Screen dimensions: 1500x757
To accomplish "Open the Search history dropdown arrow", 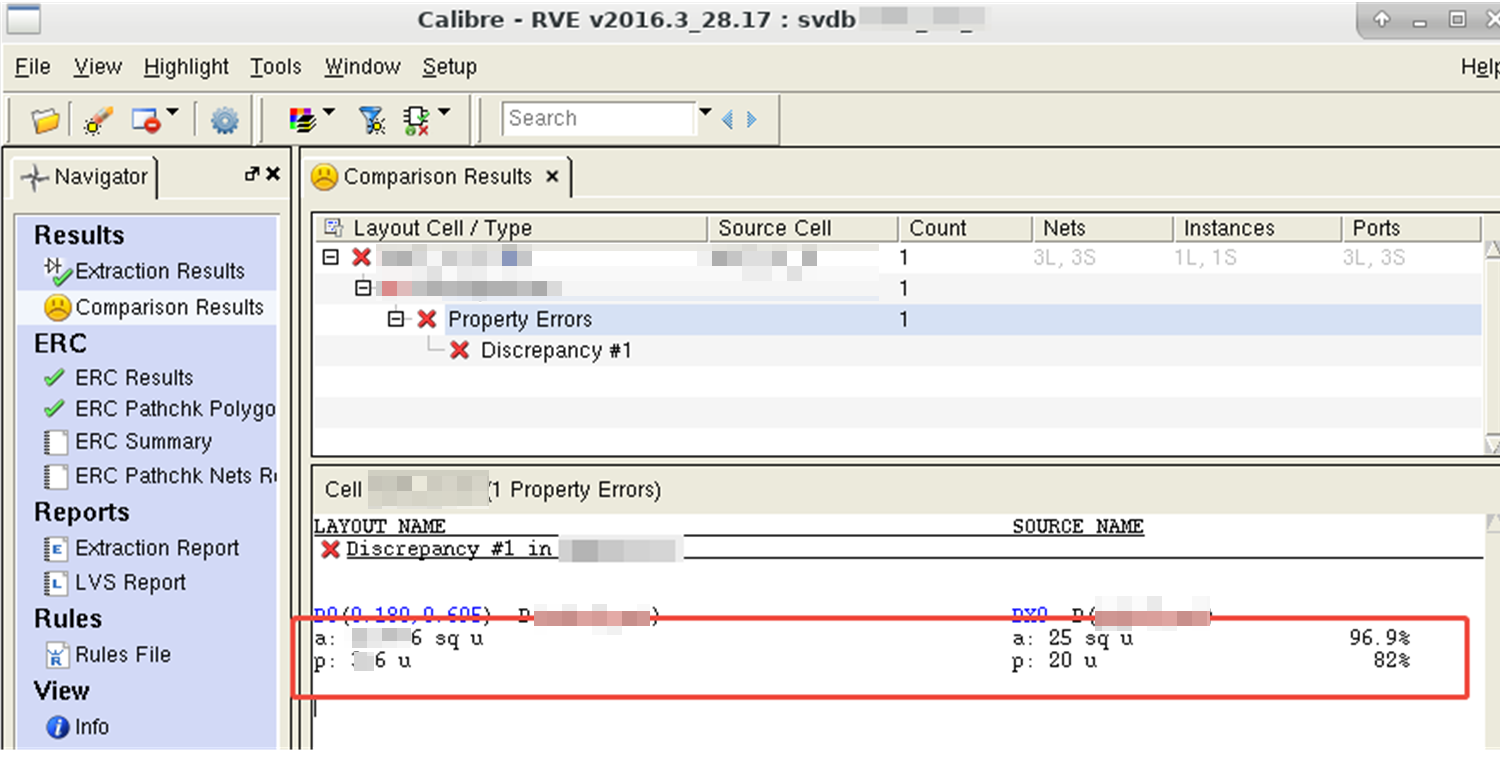I will click(x=705, y=112).
